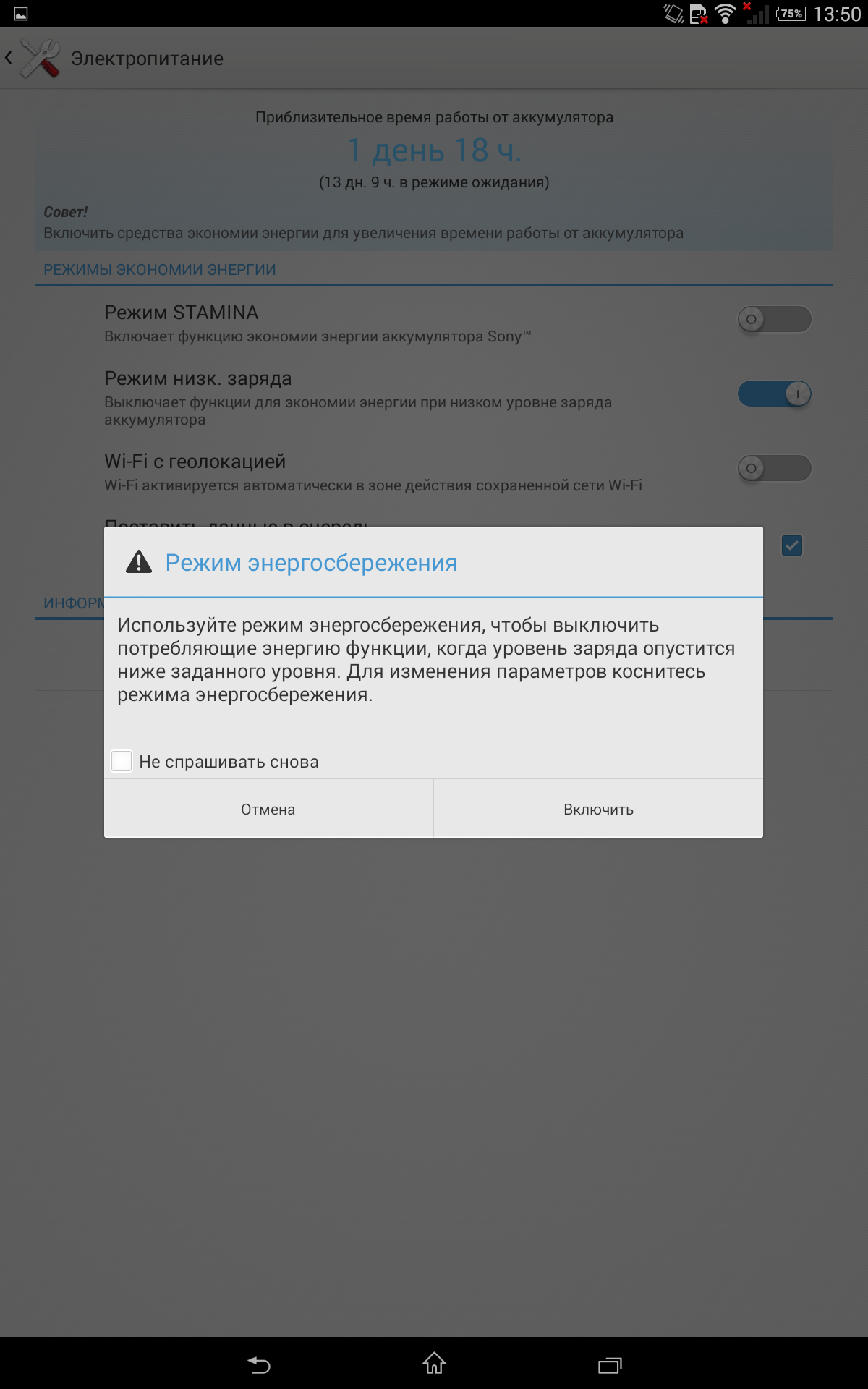Image resolution: width=868 pixels, height=1389 pixels.
Task: Toggle the Wi-Fi с геолокацией switch
Action: (x=775, y=468)
